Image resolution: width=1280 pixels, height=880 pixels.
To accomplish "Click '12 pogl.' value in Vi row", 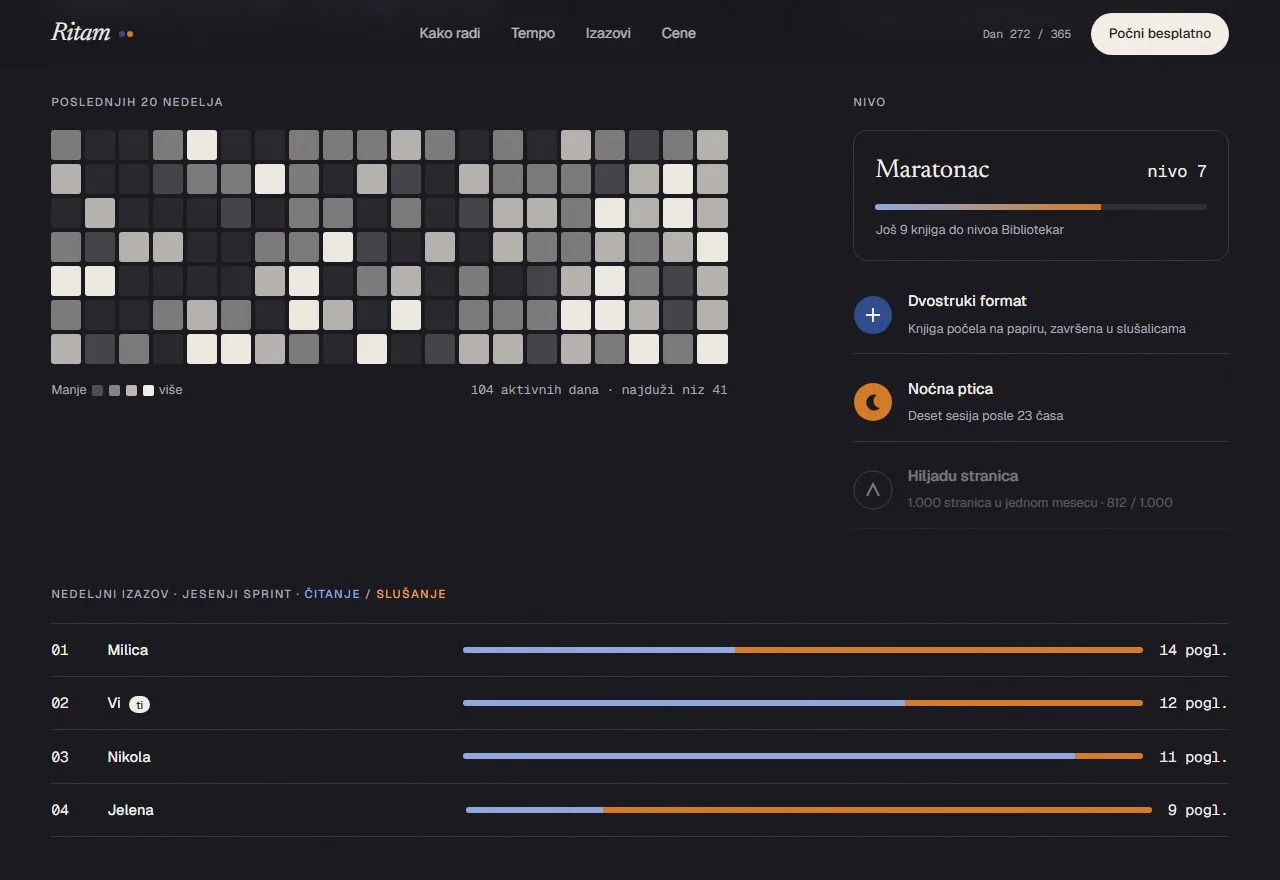I will coord(1193,703).
